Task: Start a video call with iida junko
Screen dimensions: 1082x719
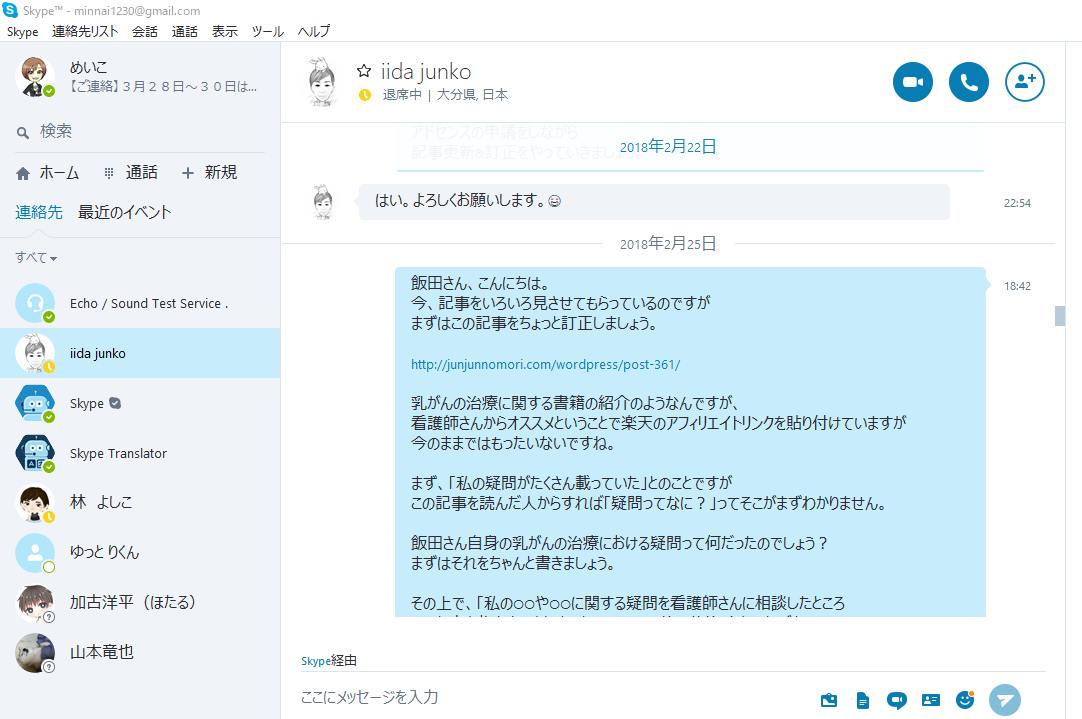Action: coord(912,83)
